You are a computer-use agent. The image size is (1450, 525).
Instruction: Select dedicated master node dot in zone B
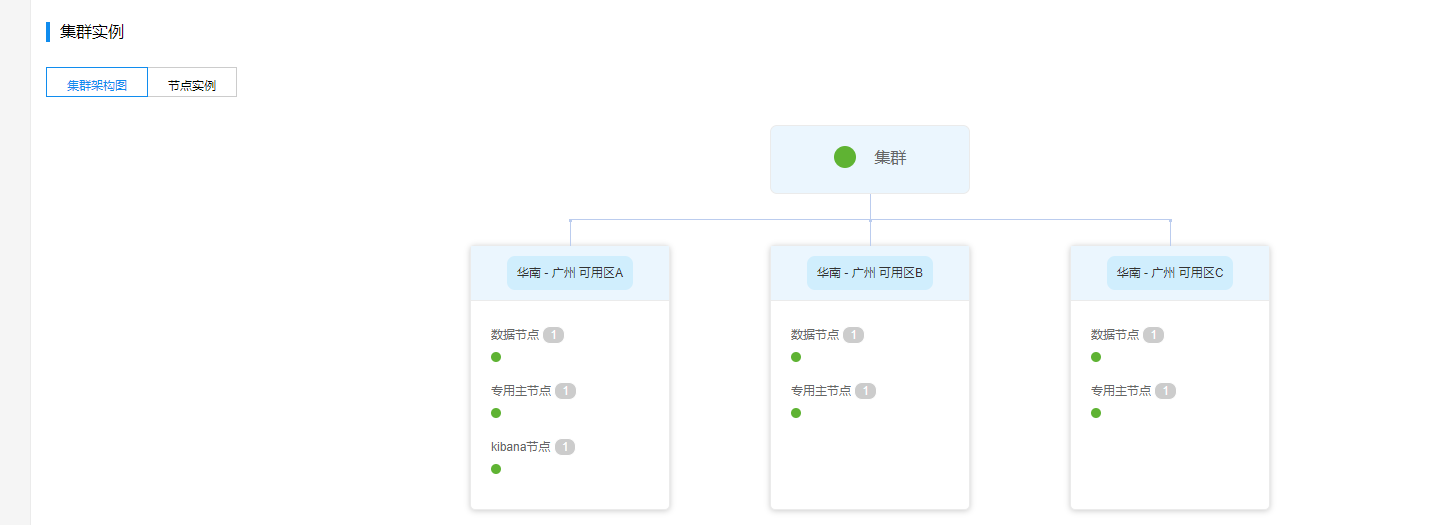(x=796, y=413)
